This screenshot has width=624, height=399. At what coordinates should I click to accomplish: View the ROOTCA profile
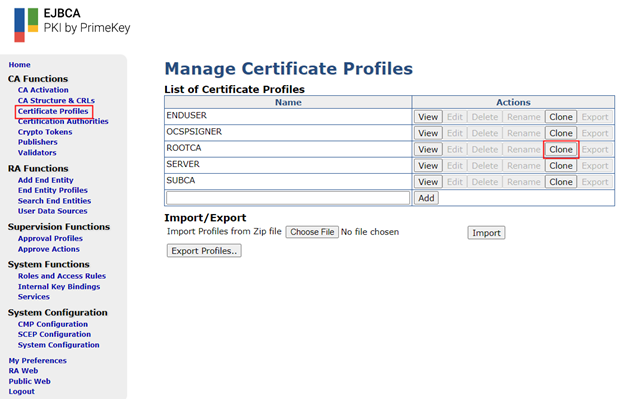tap(428, 150)
